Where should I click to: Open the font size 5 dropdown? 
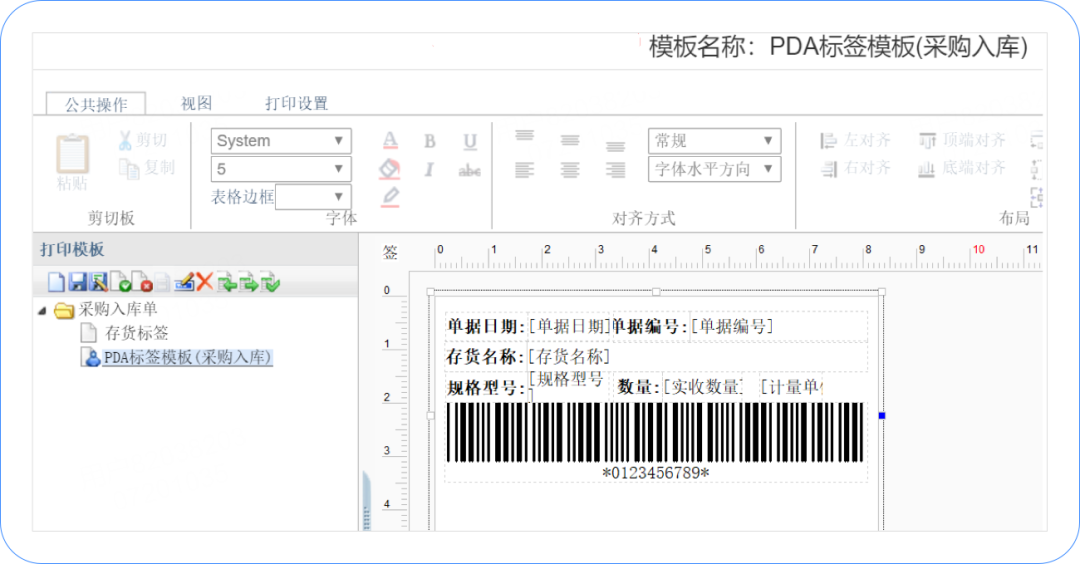point(281,169)
